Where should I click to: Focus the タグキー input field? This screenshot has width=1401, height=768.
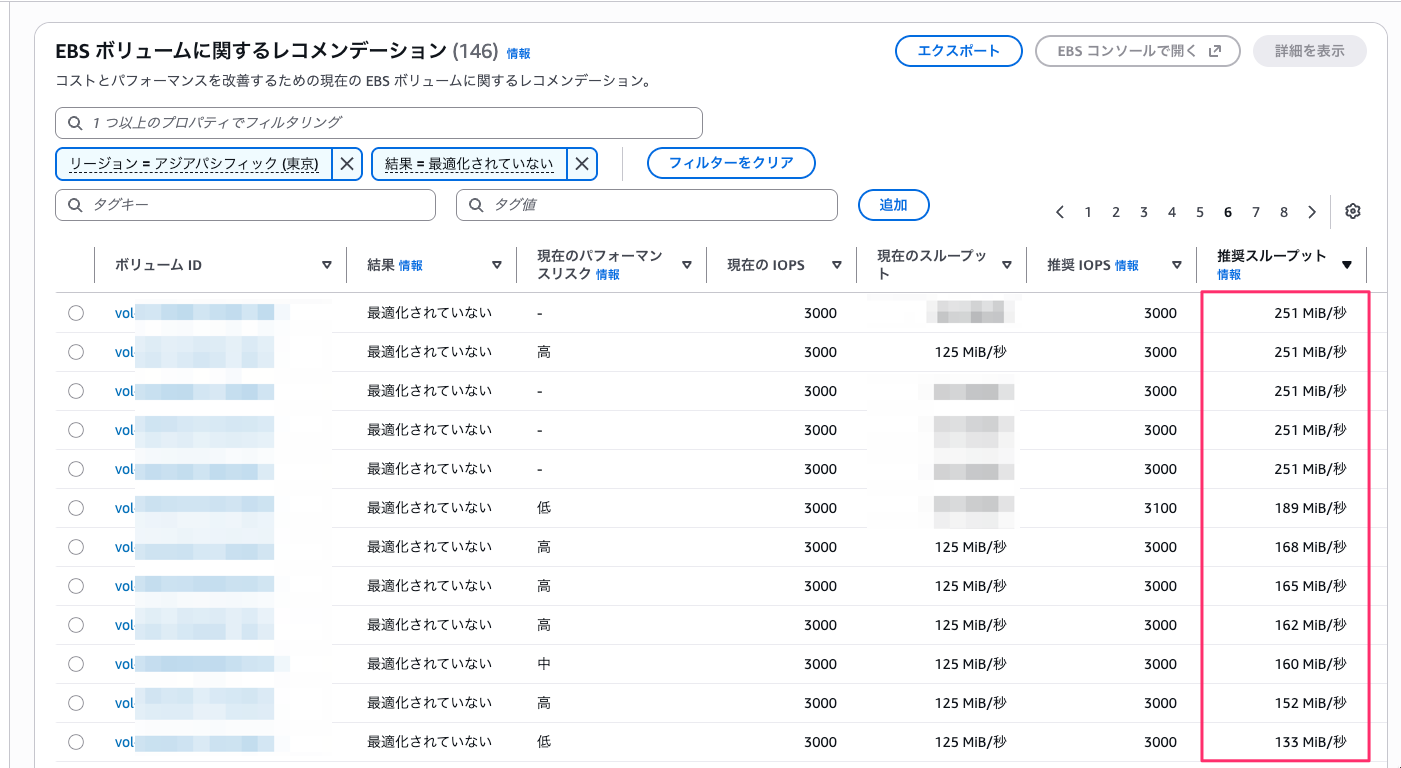pos(246,205)
